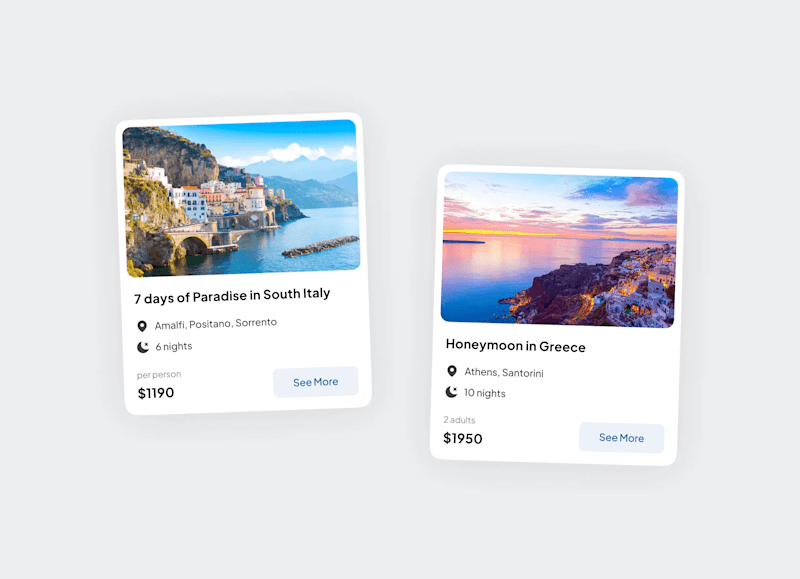Select the Amalfi coast photo thumbnail
The width and height of the screenshot is (800, 579).
tap(241, 198)
